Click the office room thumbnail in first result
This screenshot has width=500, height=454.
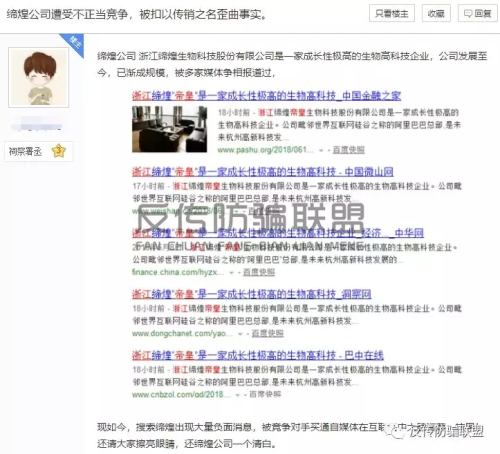coord(169,129)
